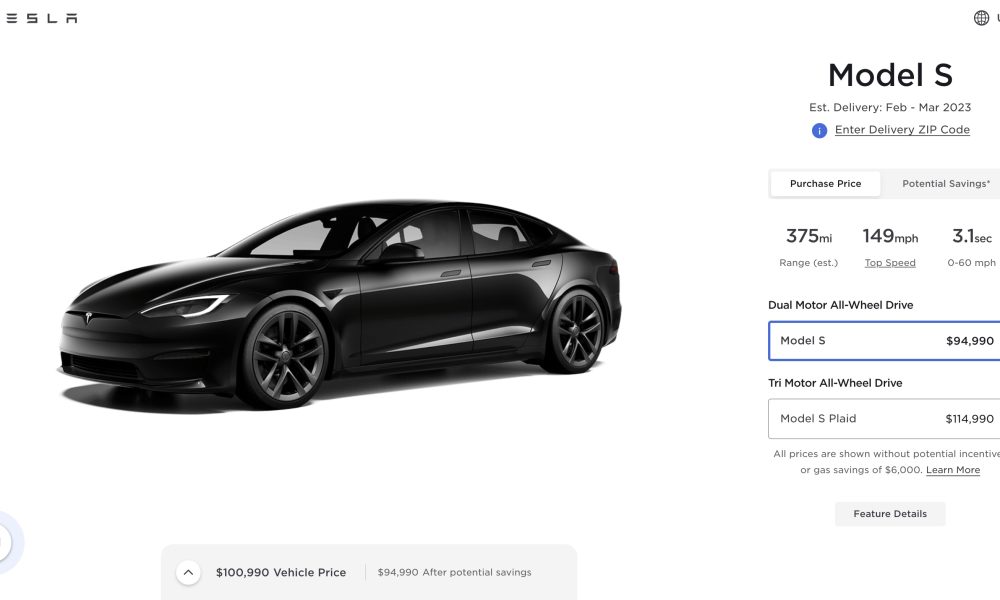Click the Feature Details button
1000x600 pixels.
click(x=890, y=514)
